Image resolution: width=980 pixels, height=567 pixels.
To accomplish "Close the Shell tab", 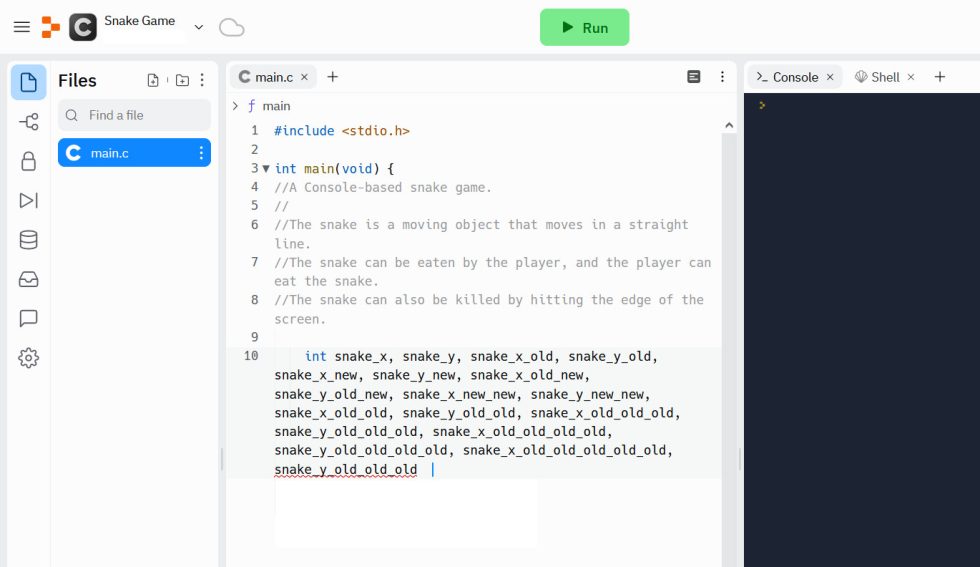I will (x=911, y=77).
